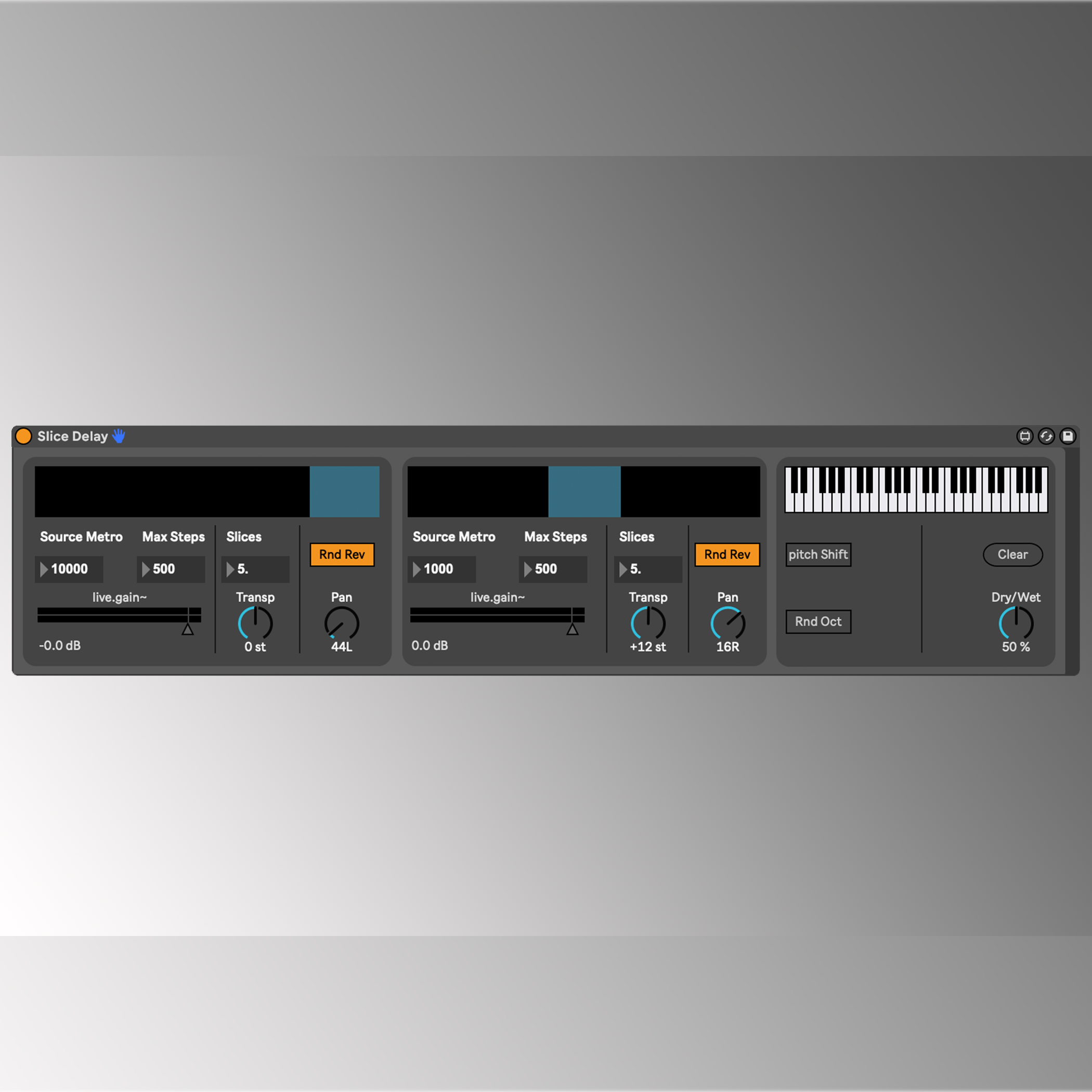This screenshot has width=1092, height=1092.
Task: Click the hot-swap preset icon
Action: (1046, 436)
